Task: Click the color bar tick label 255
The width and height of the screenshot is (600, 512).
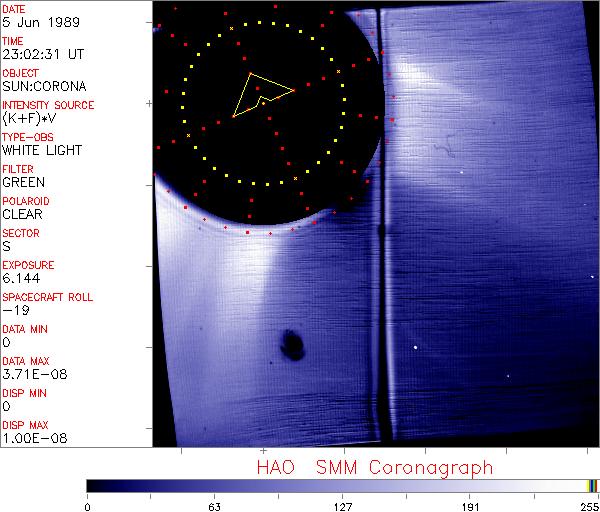Action: point(590,507)
